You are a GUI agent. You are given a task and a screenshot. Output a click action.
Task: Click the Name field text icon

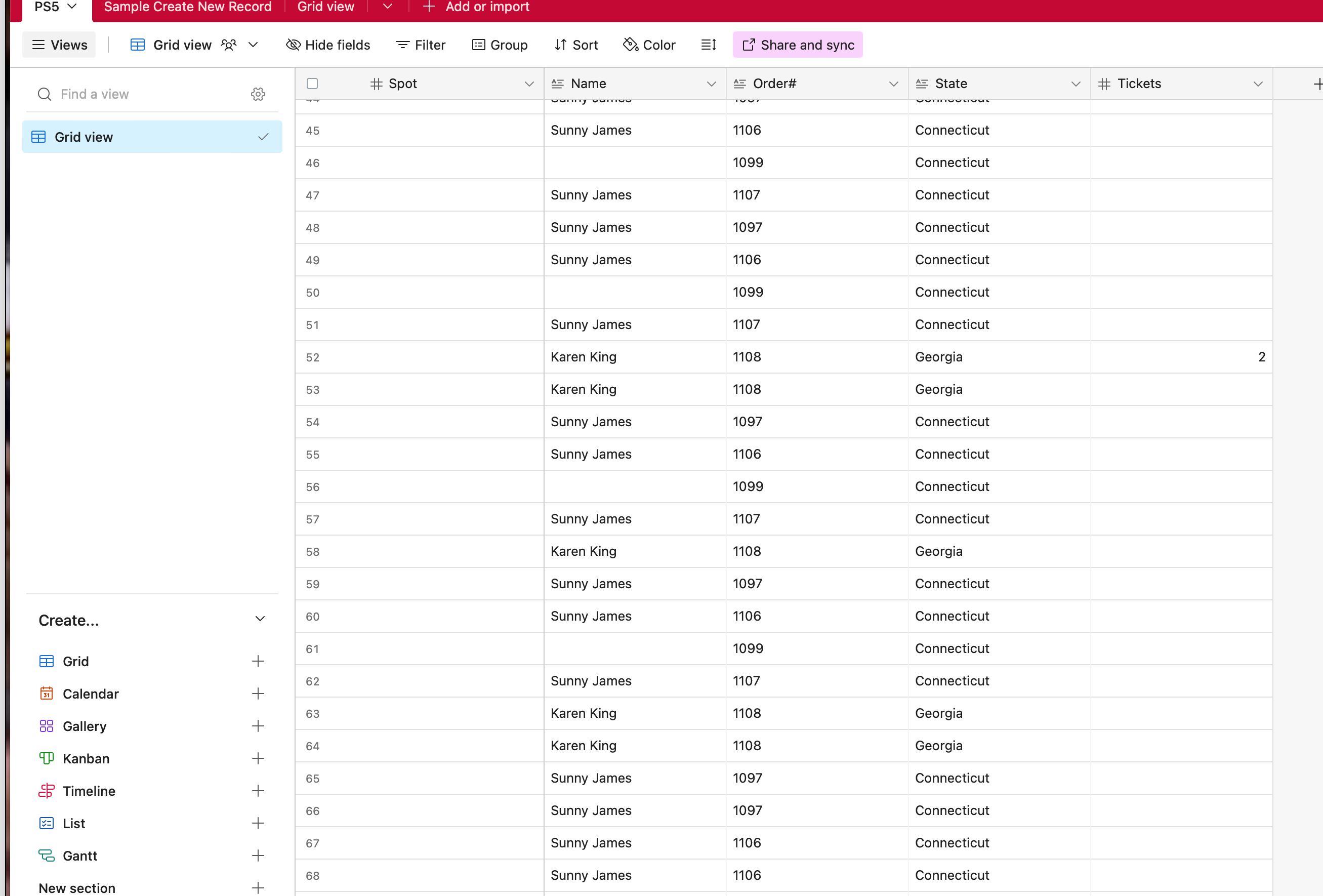(x=558, y=84)
